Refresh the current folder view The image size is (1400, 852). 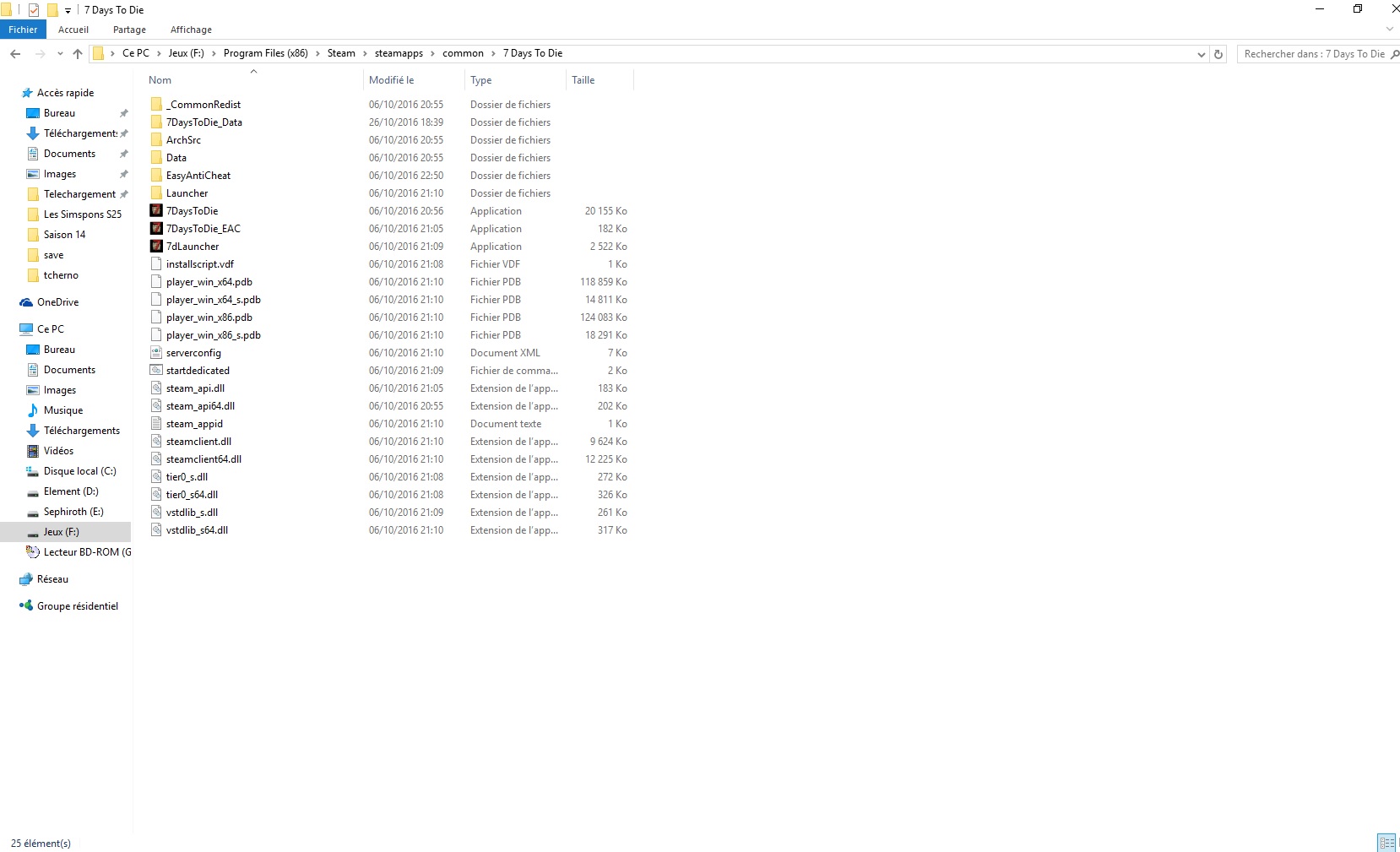pos(1218,54)
